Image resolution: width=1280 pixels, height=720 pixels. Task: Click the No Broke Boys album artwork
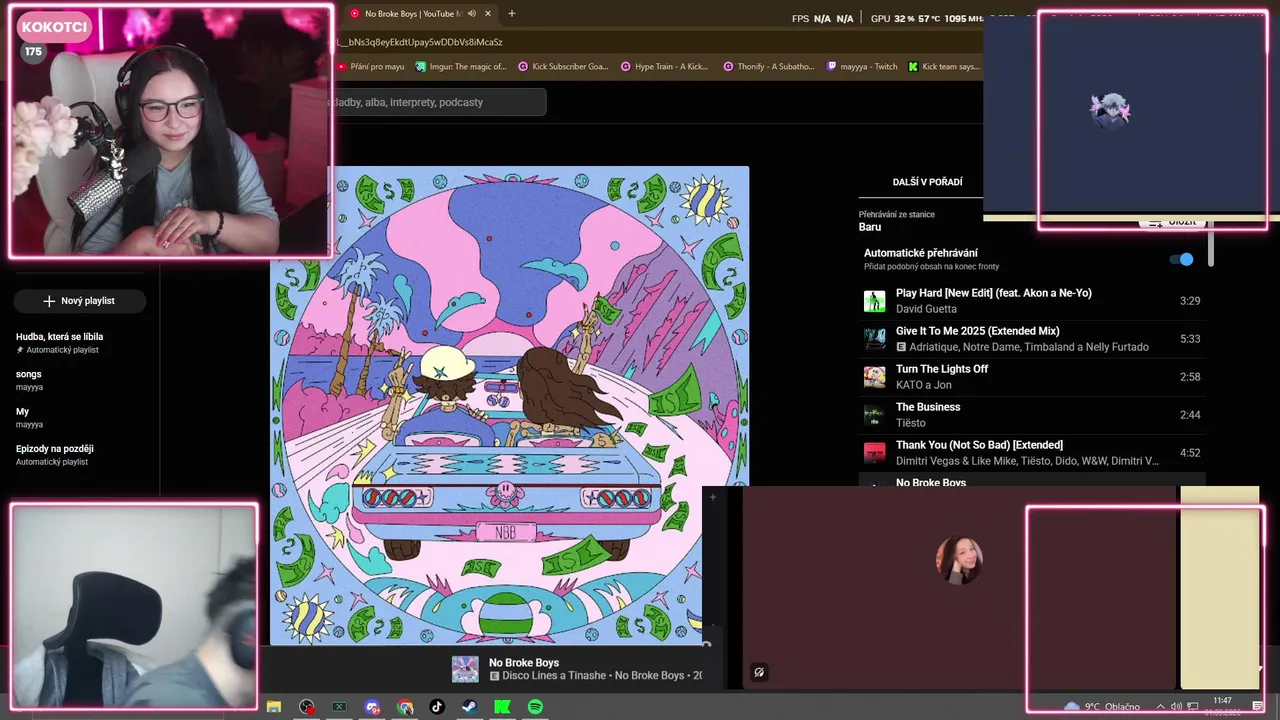[x=510, y=406]
